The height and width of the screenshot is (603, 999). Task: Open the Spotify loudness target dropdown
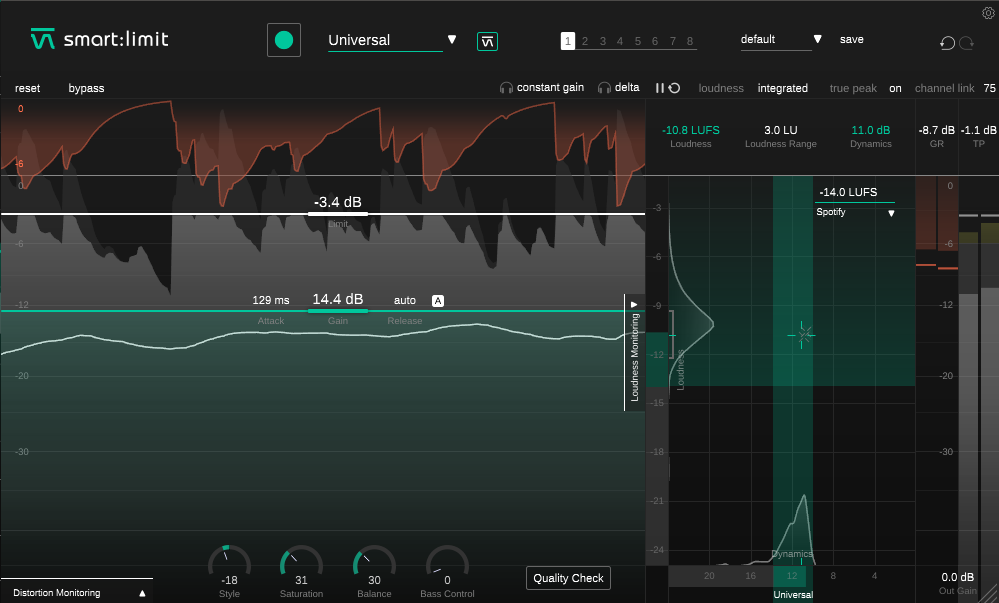pyautogui.click(x=890, y=213)
